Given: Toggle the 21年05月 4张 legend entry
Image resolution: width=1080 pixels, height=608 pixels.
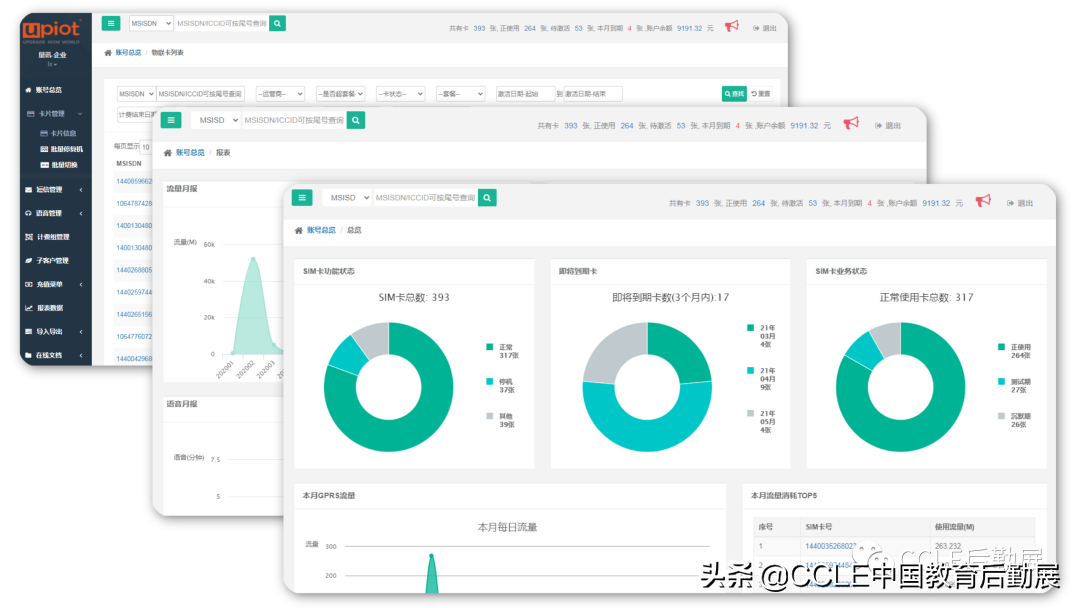Looking at the screenshot, I should [762, 421].
